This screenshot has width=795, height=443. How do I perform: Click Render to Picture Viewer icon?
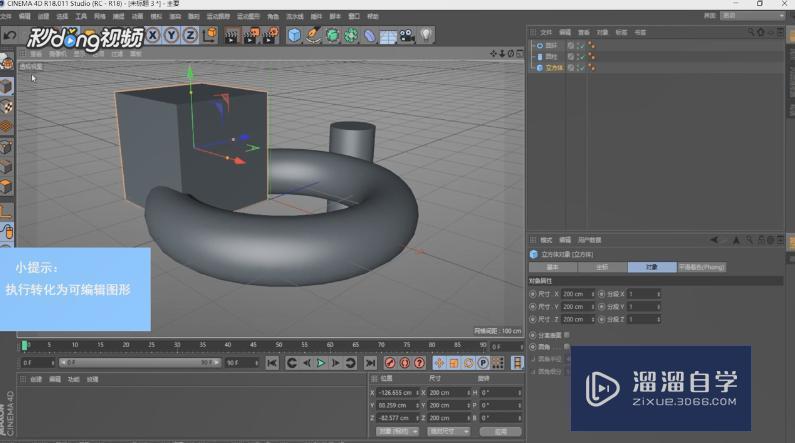tap(250, 36)
